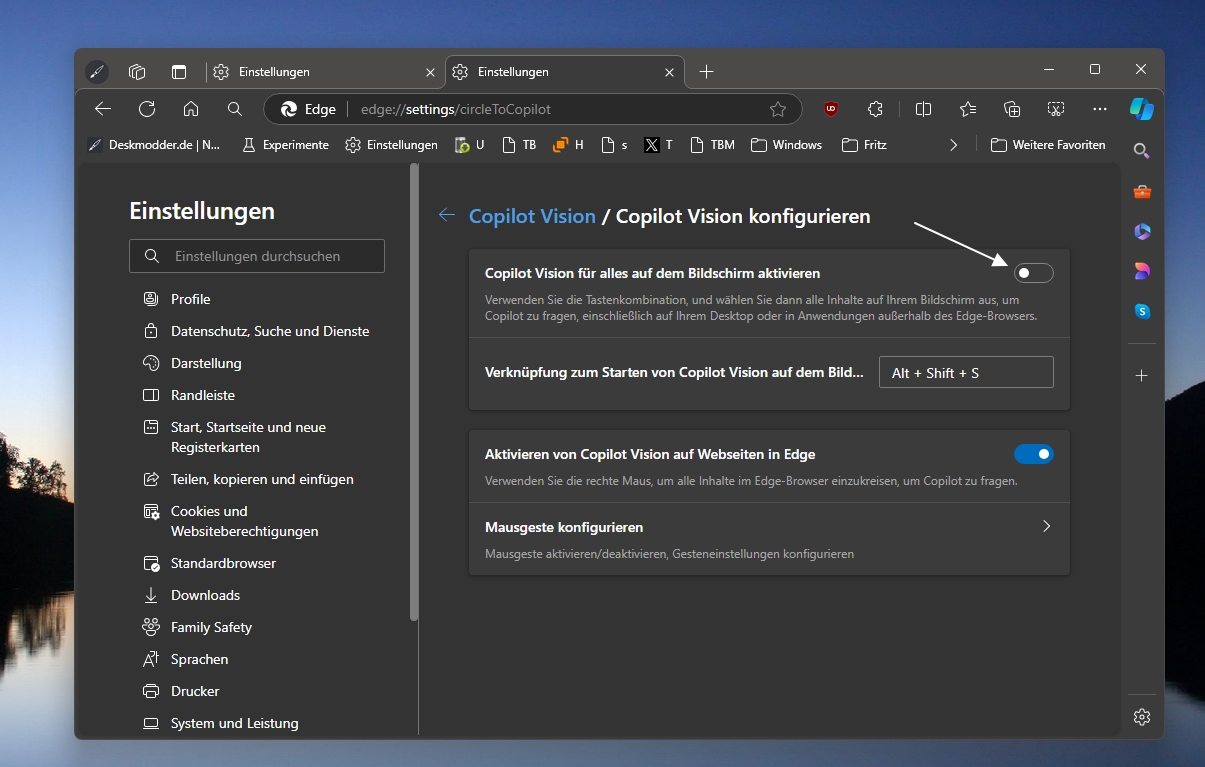Close the active Einstellungen tab

670,72
